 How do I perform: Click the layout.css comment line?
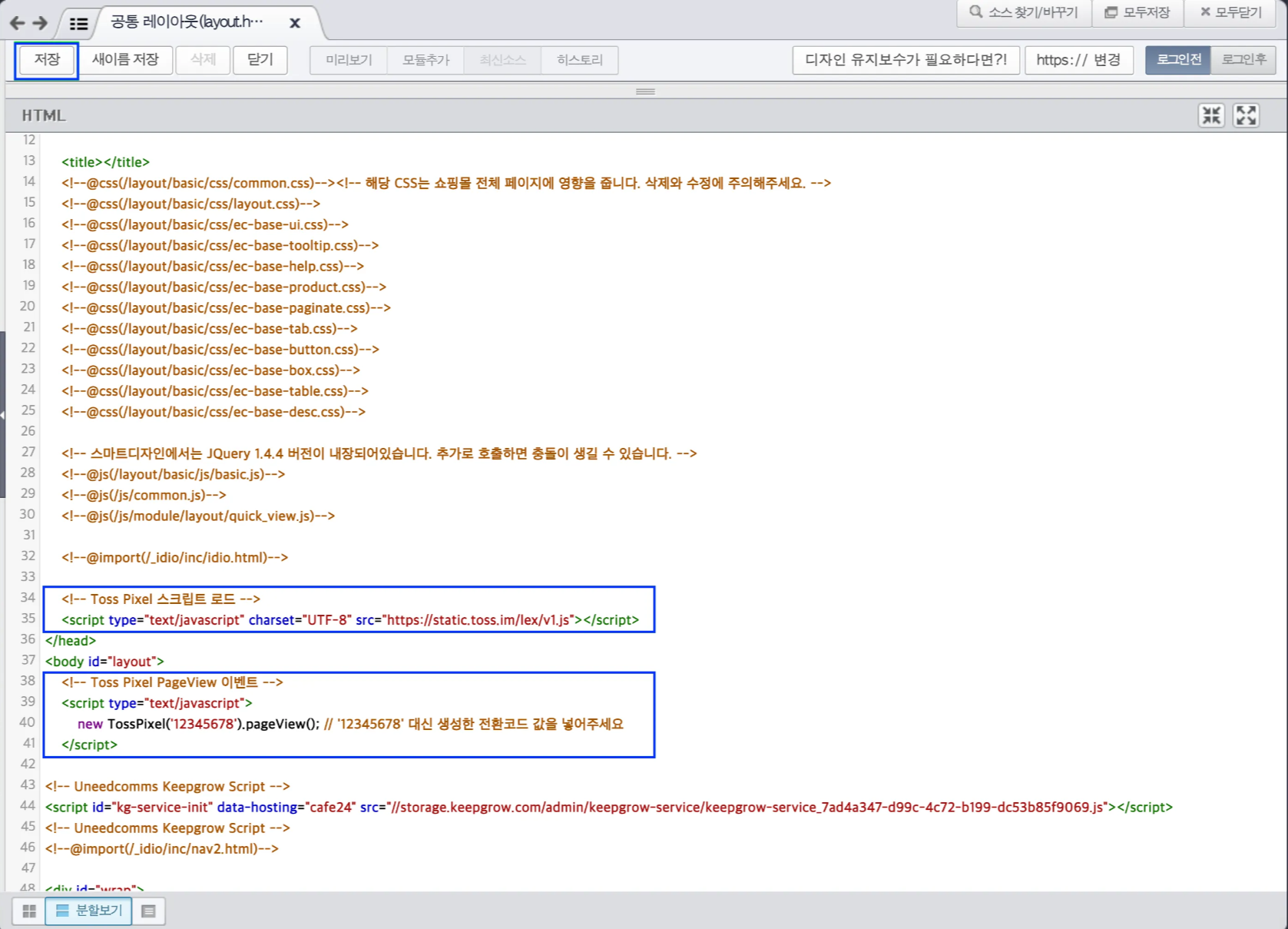(190, 204)
